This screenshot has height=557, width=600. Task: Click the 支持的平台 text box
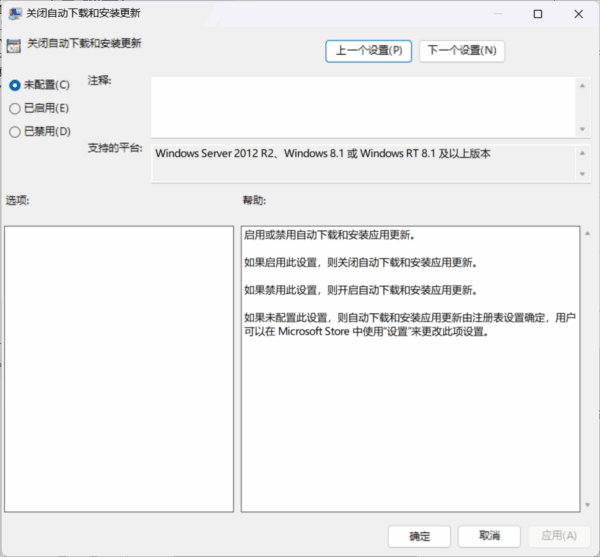[x=362, y=163]
